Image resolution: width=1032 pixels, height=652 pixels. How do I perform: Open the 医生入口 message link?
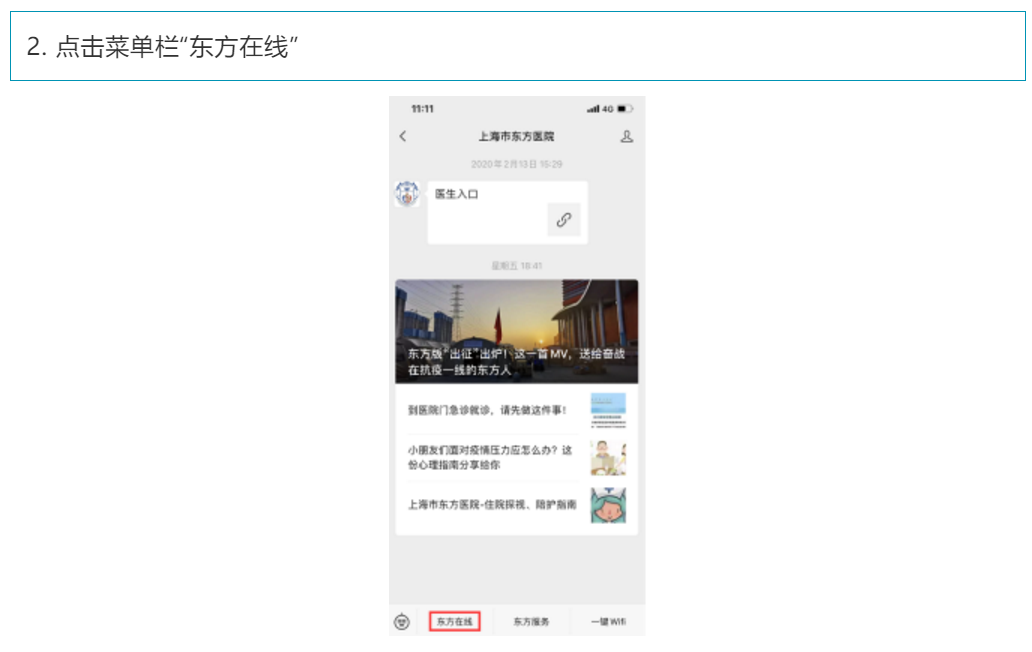[507, 213]
